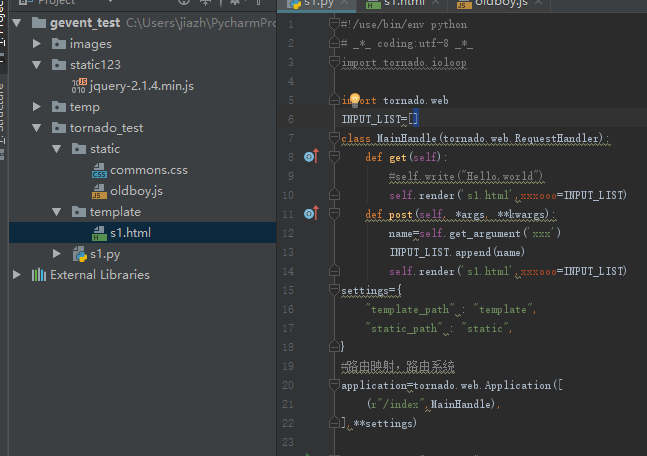Expand the temp folder arrow

[37, 107]
